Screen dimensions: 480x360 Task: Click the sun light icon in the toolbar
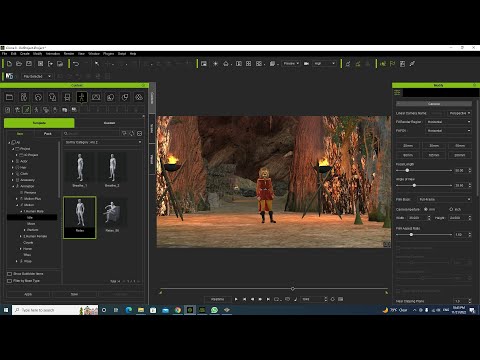[215, 64]
